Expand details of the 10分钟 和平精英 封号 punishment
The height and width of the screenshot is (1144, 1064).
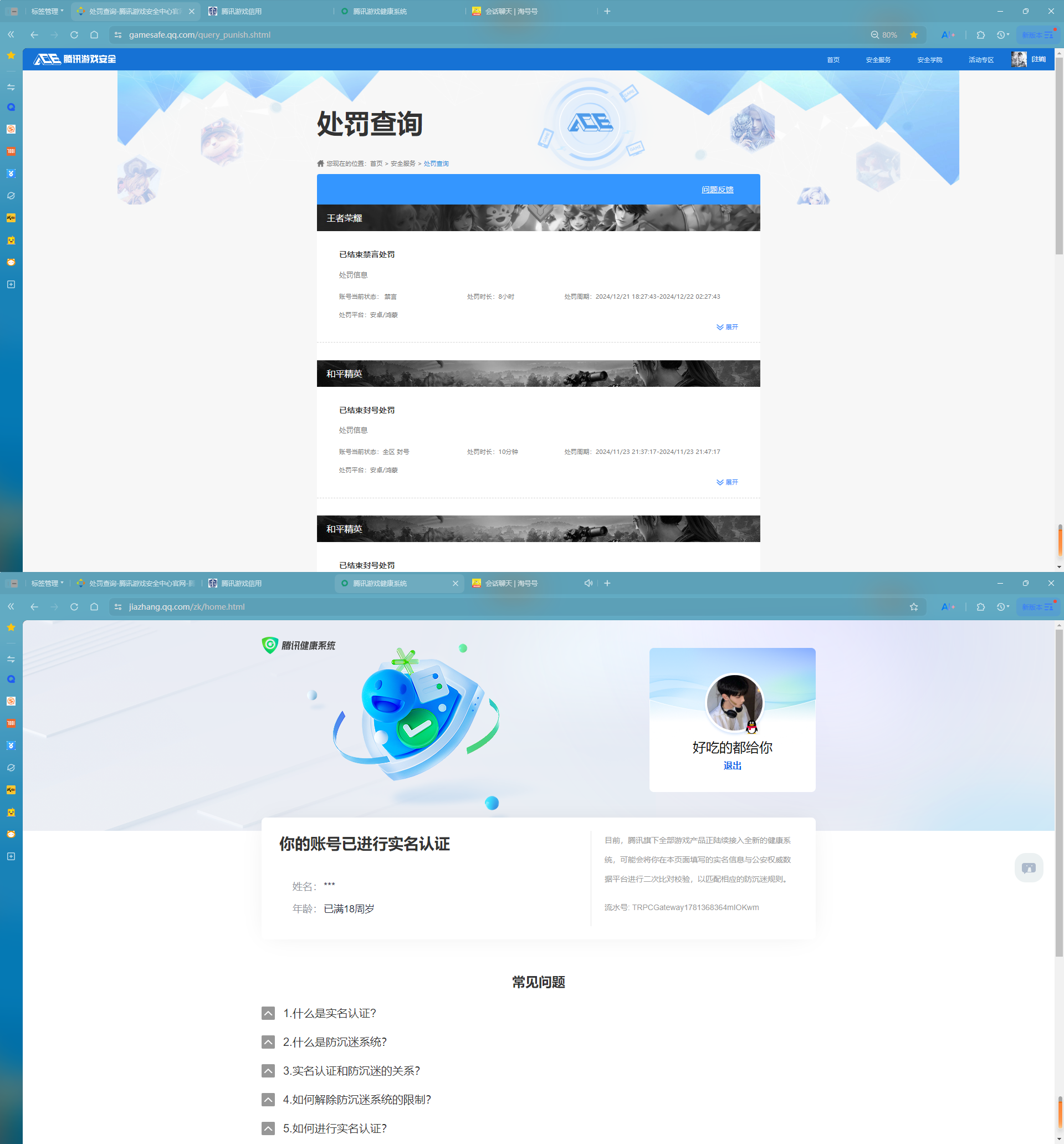pyautogui.click(x=728, y=482)
